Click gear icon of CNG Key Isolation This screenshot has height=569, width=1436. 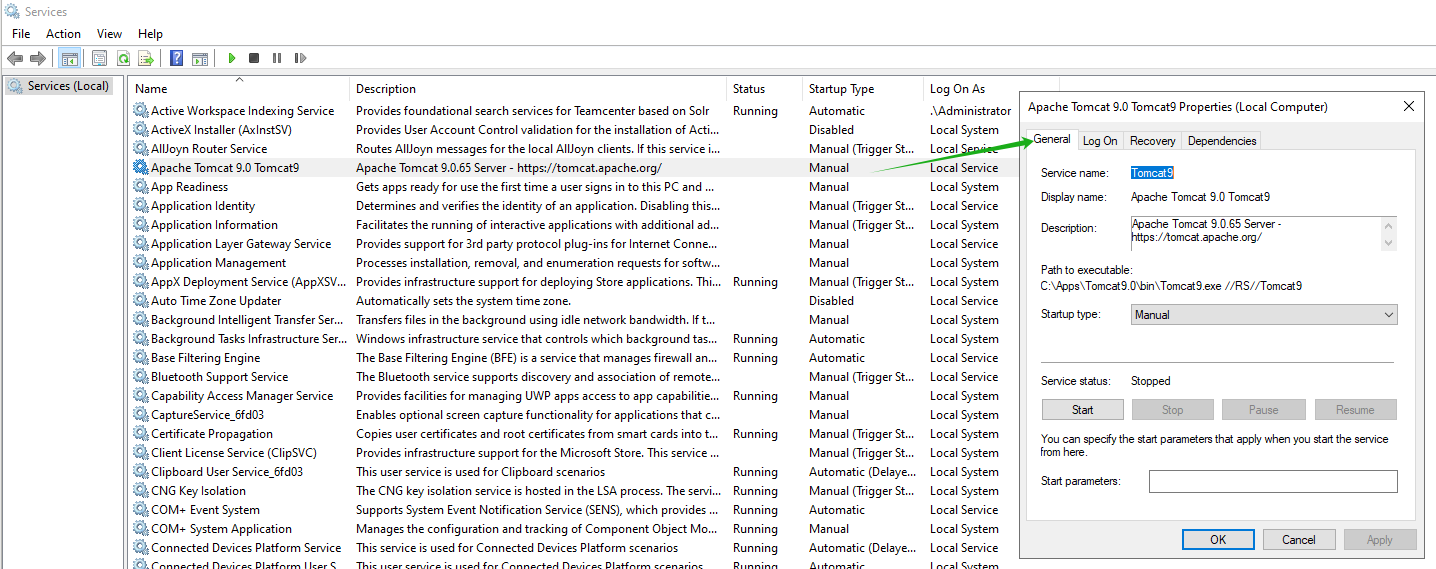pyautogui.click(x=141, y=491)
